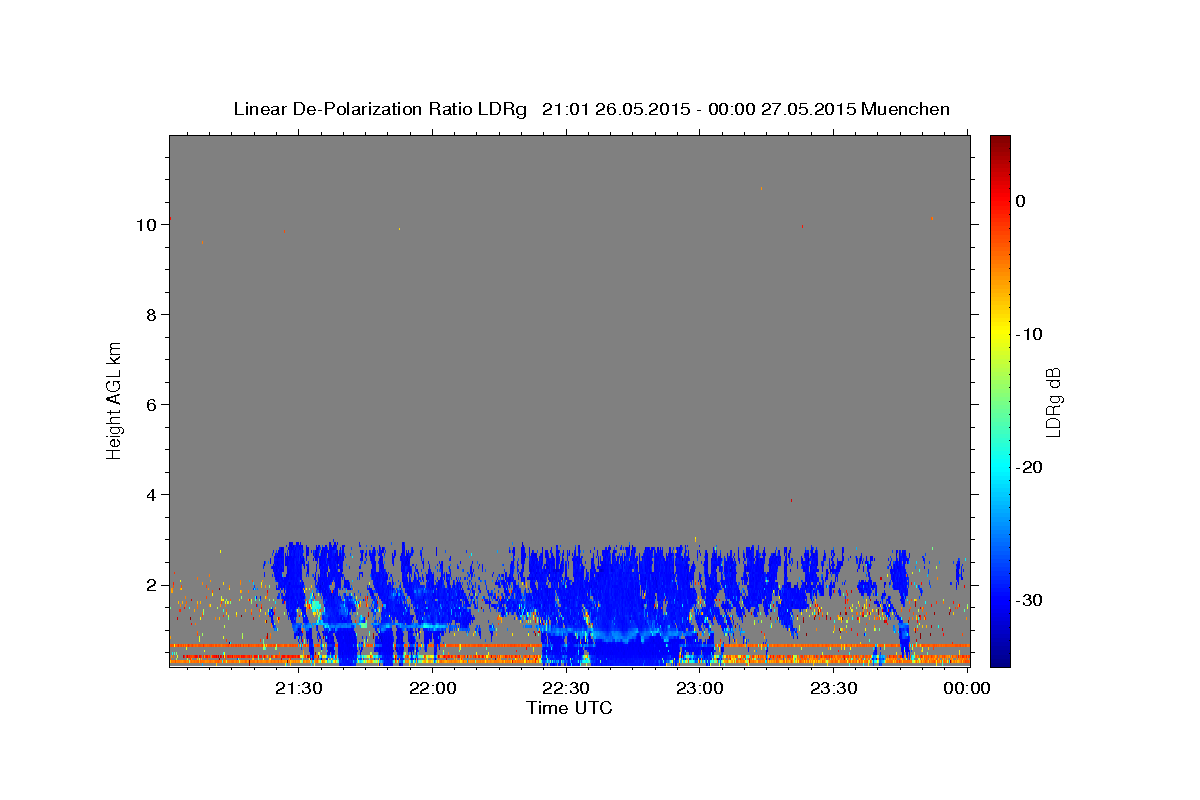
Task: Click the height tick label 8
Action: [150, 315]
